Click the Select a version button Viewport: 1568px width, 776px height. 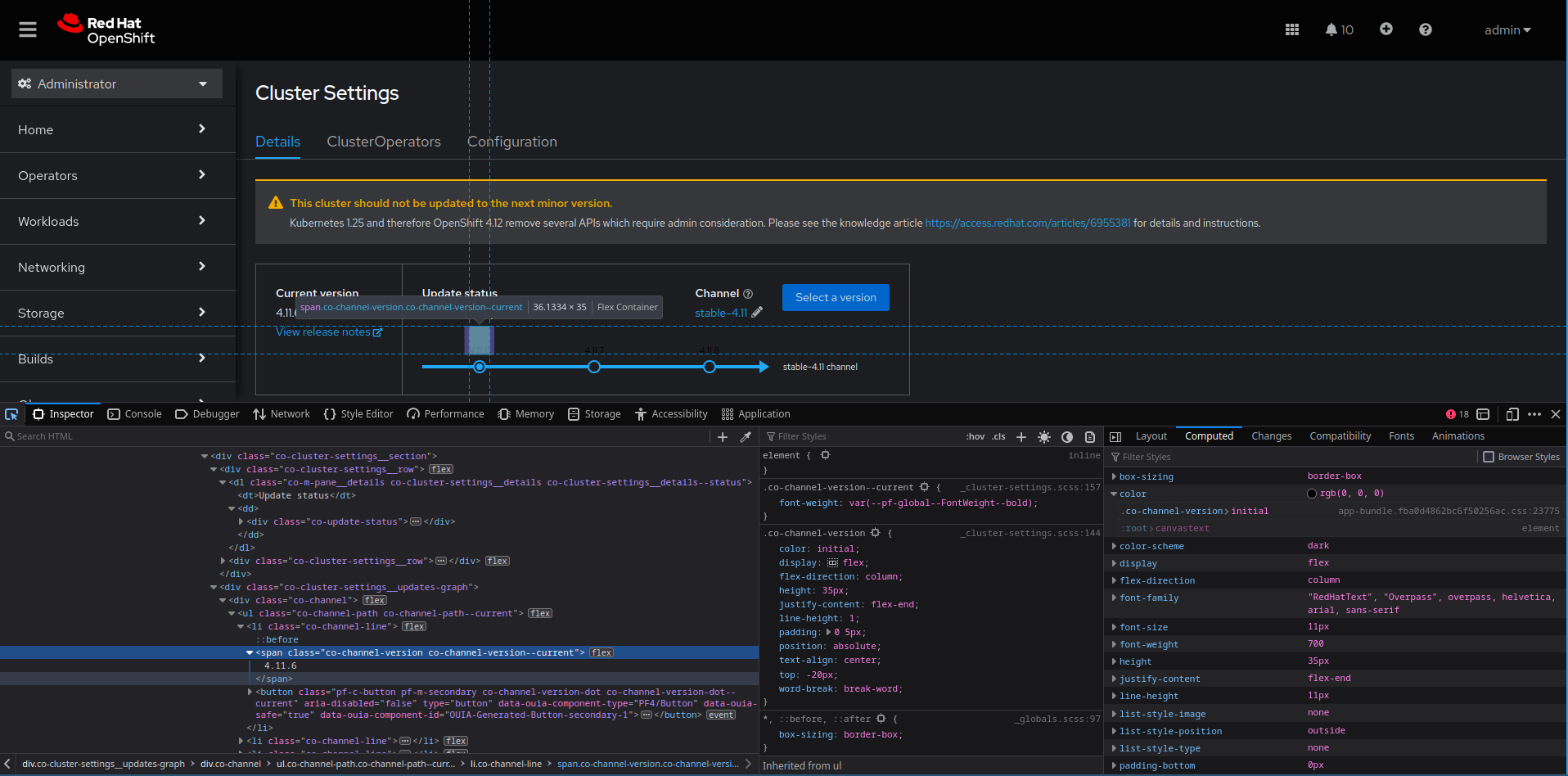(835, 297)
